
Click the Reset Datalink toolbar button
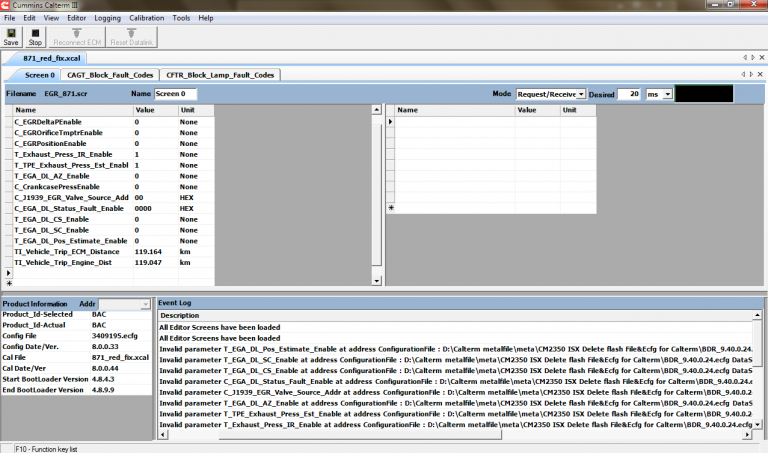click(131, 37)
